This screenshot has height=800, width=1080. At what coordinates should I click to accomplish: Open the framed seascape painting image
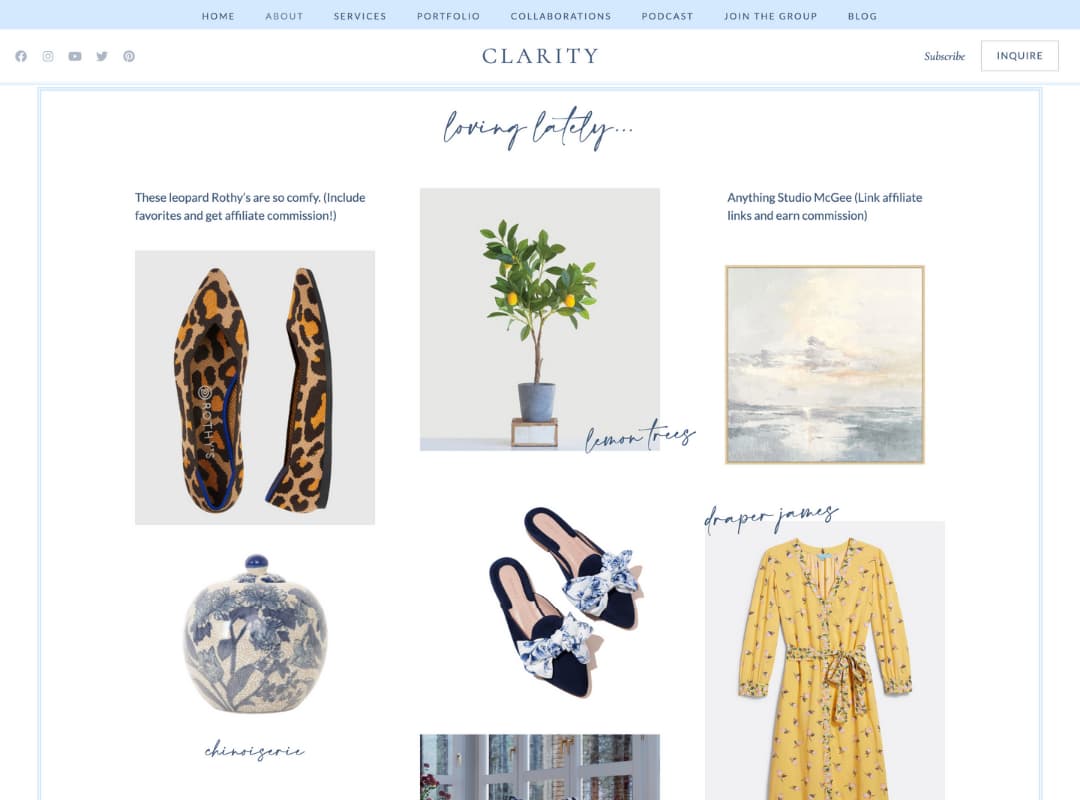pyautogui.click(x=824, y=365)
